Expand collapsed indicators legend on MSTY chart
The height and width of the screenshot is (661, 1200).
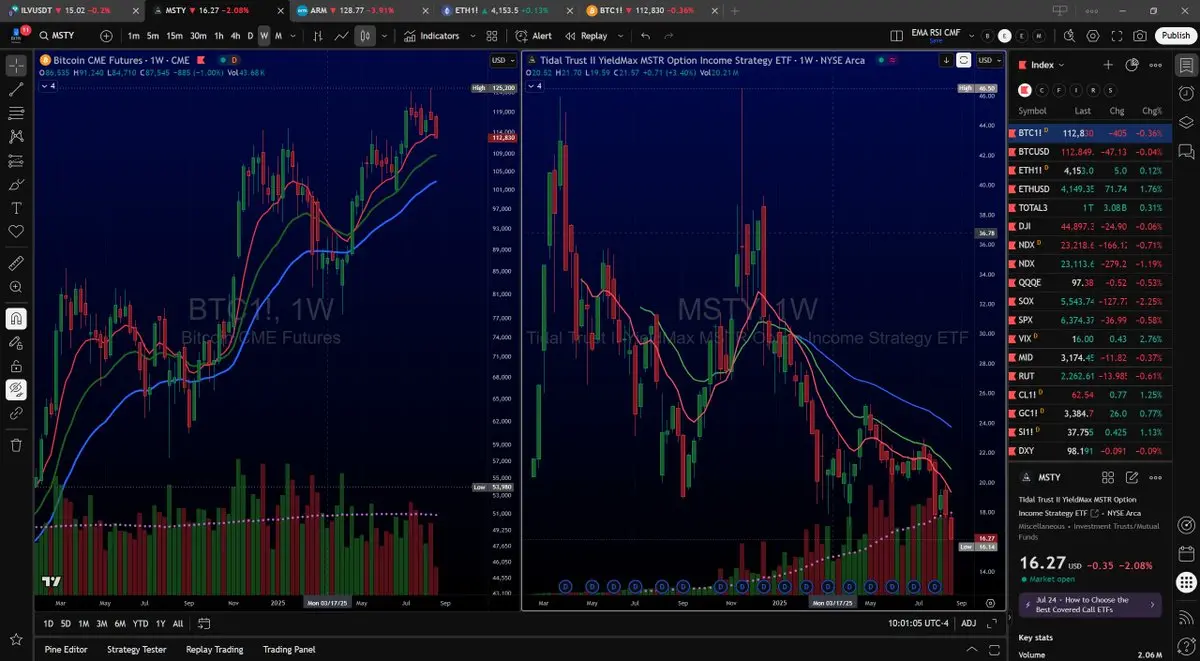tap(536, 86)
